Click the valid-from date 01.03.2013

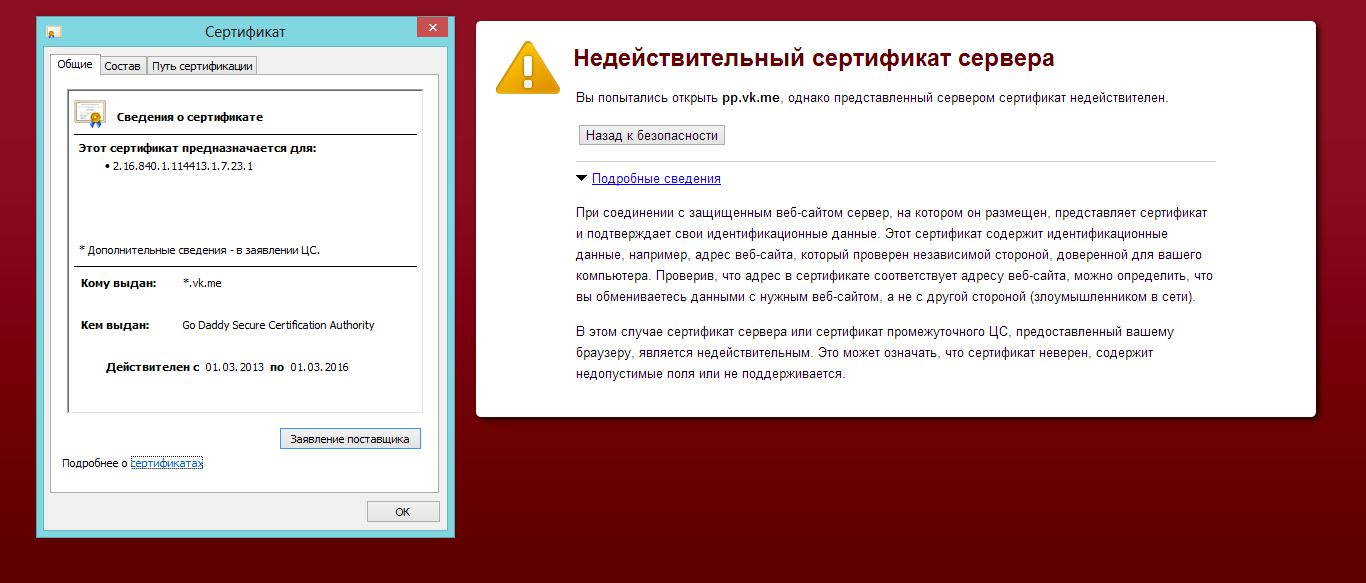pyautogui.click(x=235, y=367)
